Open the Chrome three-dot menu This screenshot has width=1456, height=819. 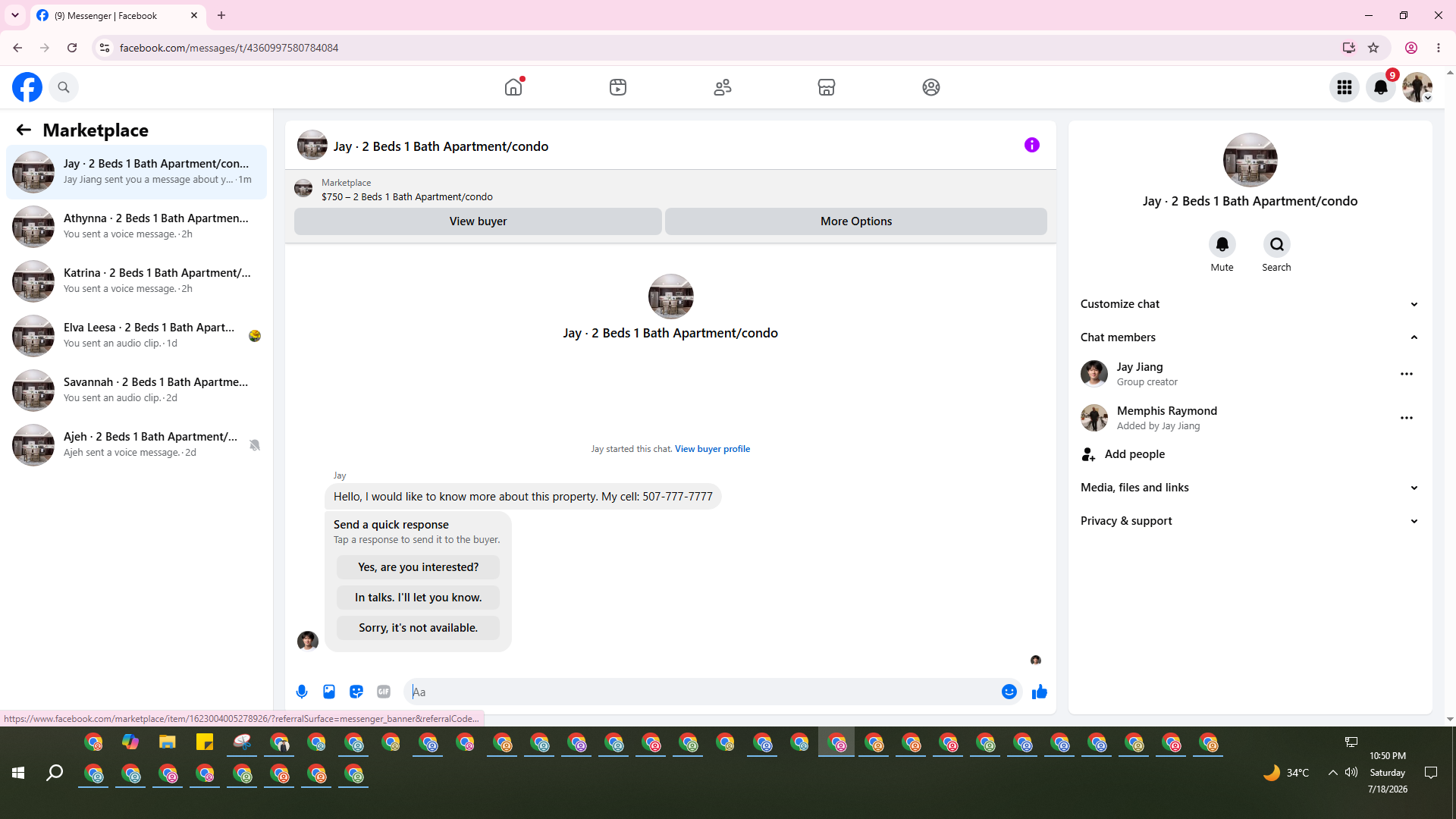(x=1439, y=48)
